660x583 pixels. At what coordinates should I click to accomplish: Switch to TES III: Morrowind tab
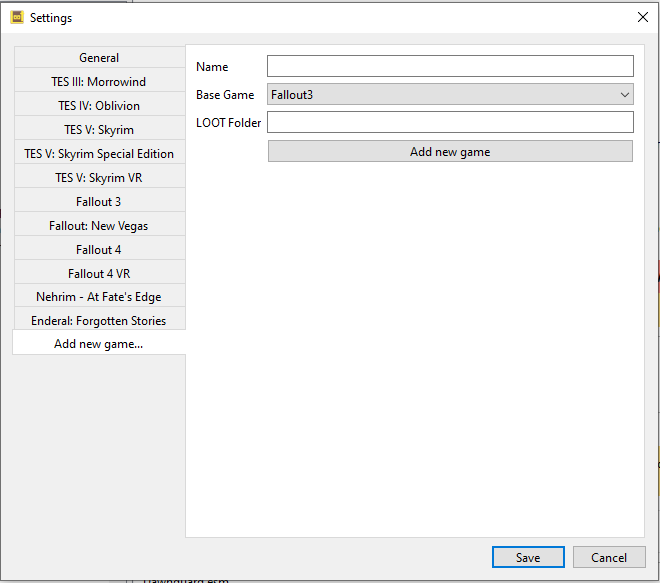pyautogui.click(x=99, y=82)
